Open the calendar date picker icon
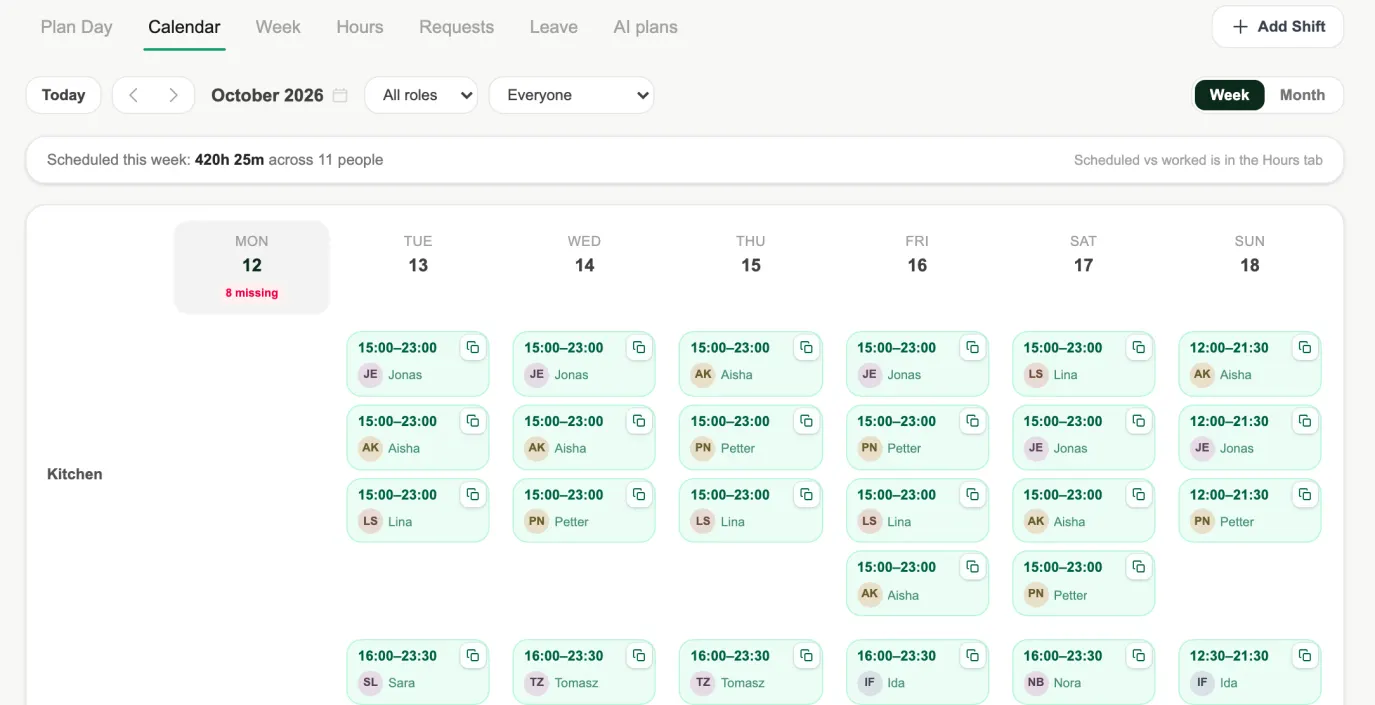 (x=340, y=96)
